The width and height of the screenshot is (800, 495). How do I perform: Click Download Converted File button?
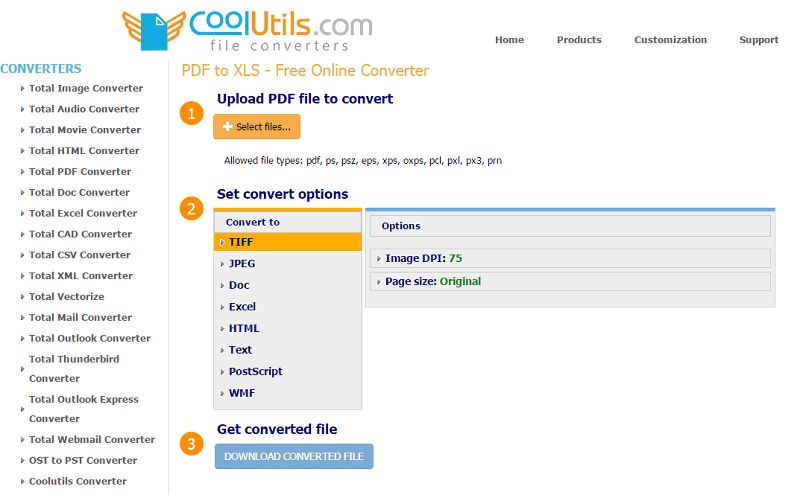(x=294, y=456)
